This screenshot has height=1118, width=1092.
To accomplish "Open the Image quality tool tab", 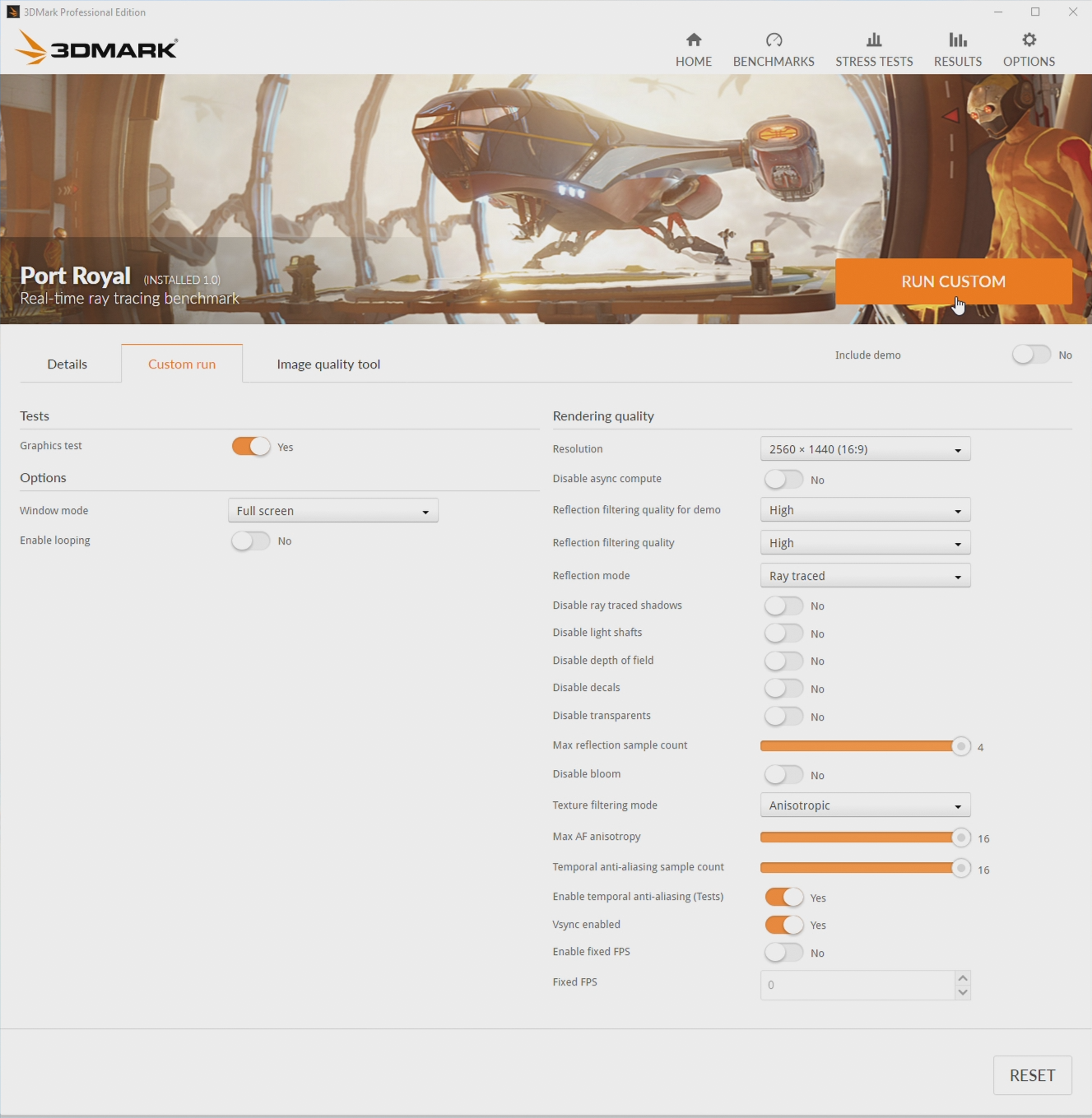I will pyautogui.click(x=328, y=364).
